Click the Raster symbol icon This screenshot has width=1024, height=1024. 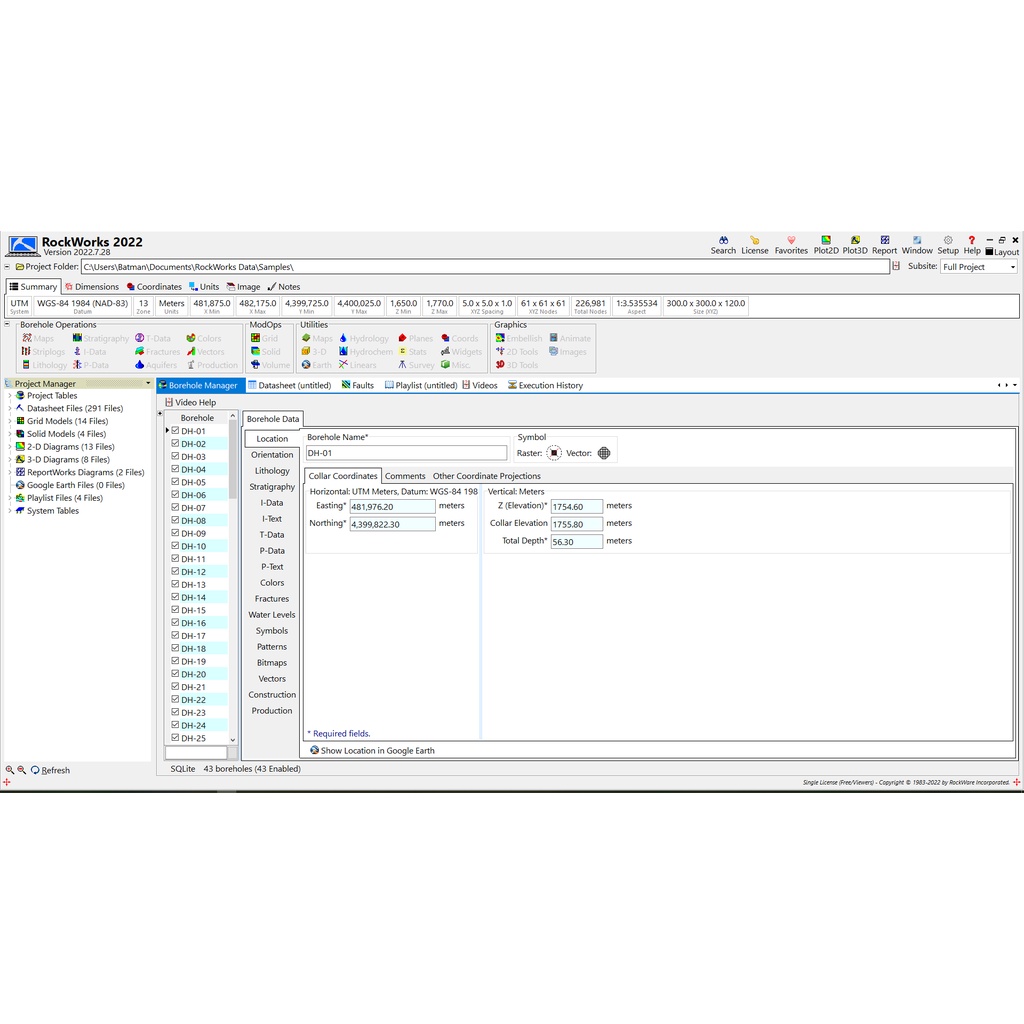(554, 453)
